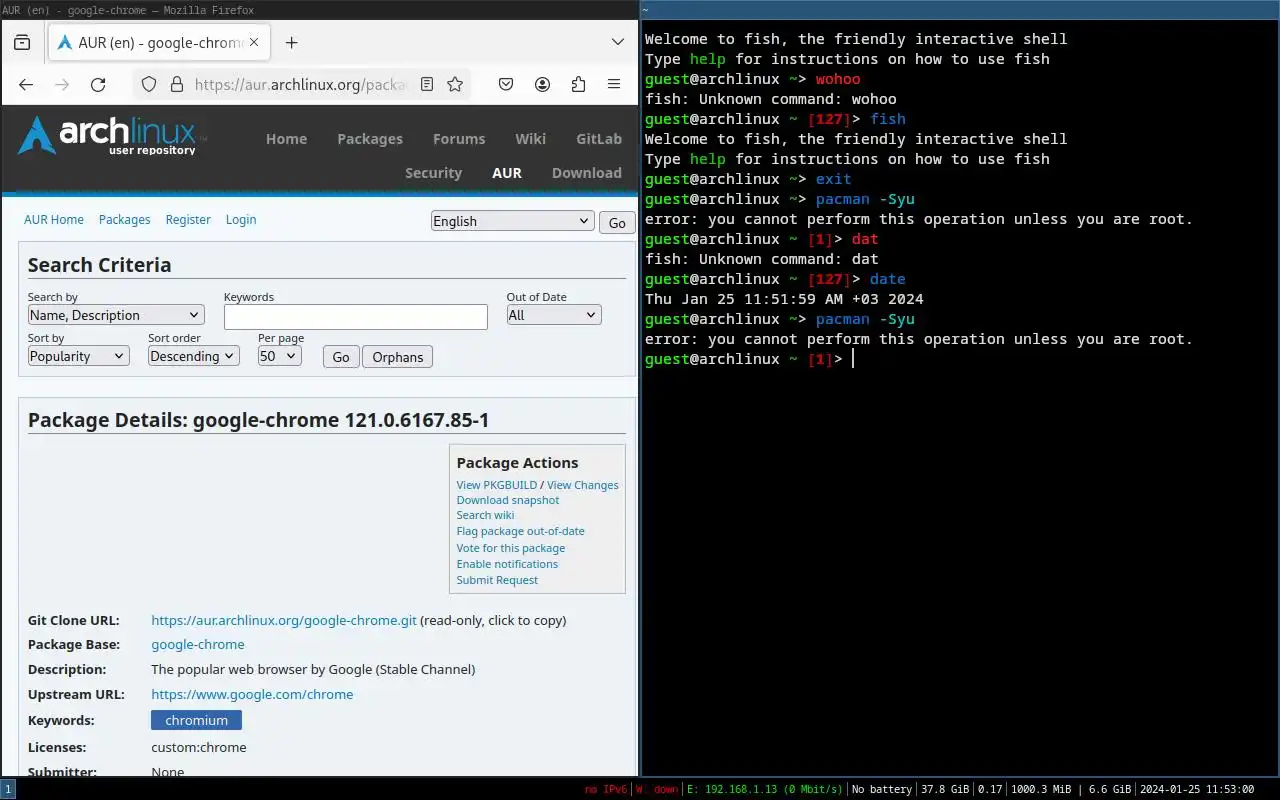Open tracking protection shield icon
The height and width of the screenshot is (800, 1280).
click(x=149, y=85)
